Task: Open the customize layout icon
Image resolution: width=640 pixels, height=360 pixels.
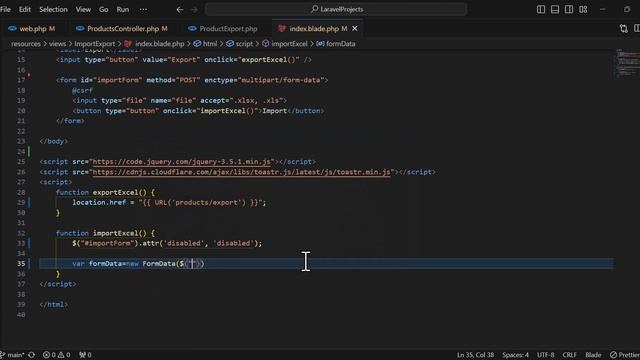Action: pyautogui.click(x=583, y=9)
